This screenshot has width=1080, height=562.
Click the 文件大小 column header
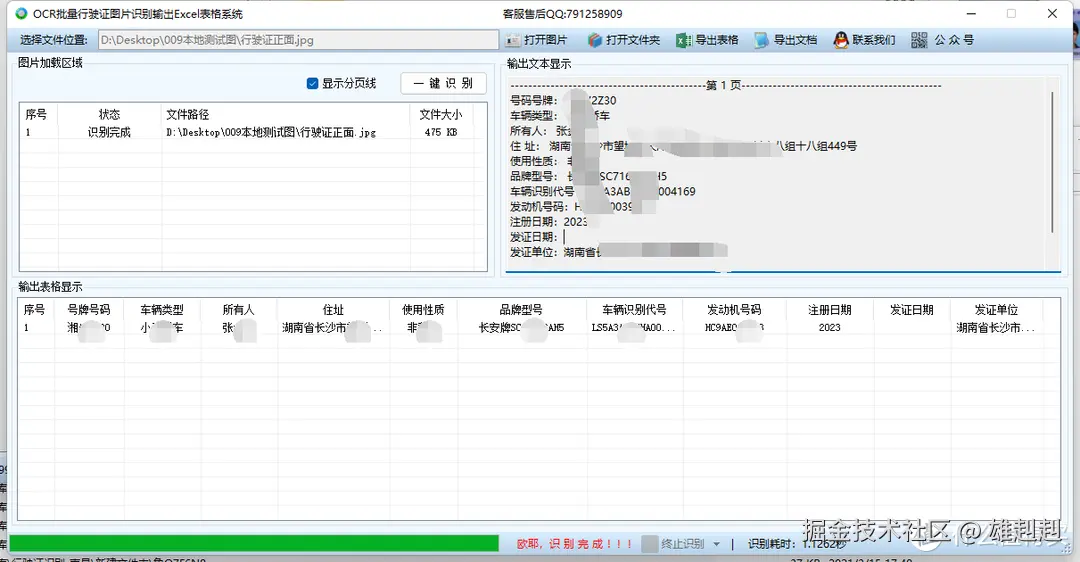(x=441, y=114)
